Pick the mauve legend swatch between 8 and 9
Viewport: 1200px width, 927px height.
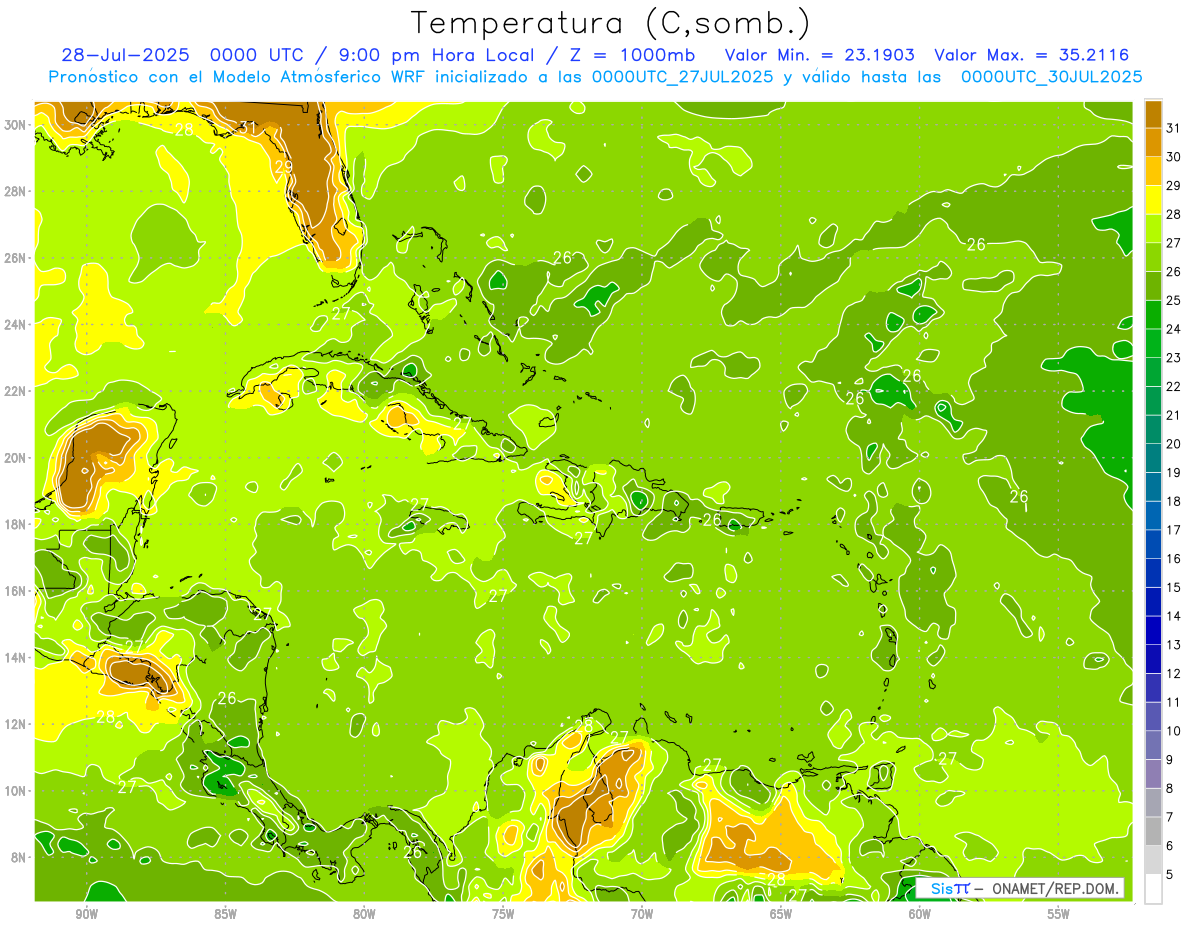click(x=1153, y=774)
